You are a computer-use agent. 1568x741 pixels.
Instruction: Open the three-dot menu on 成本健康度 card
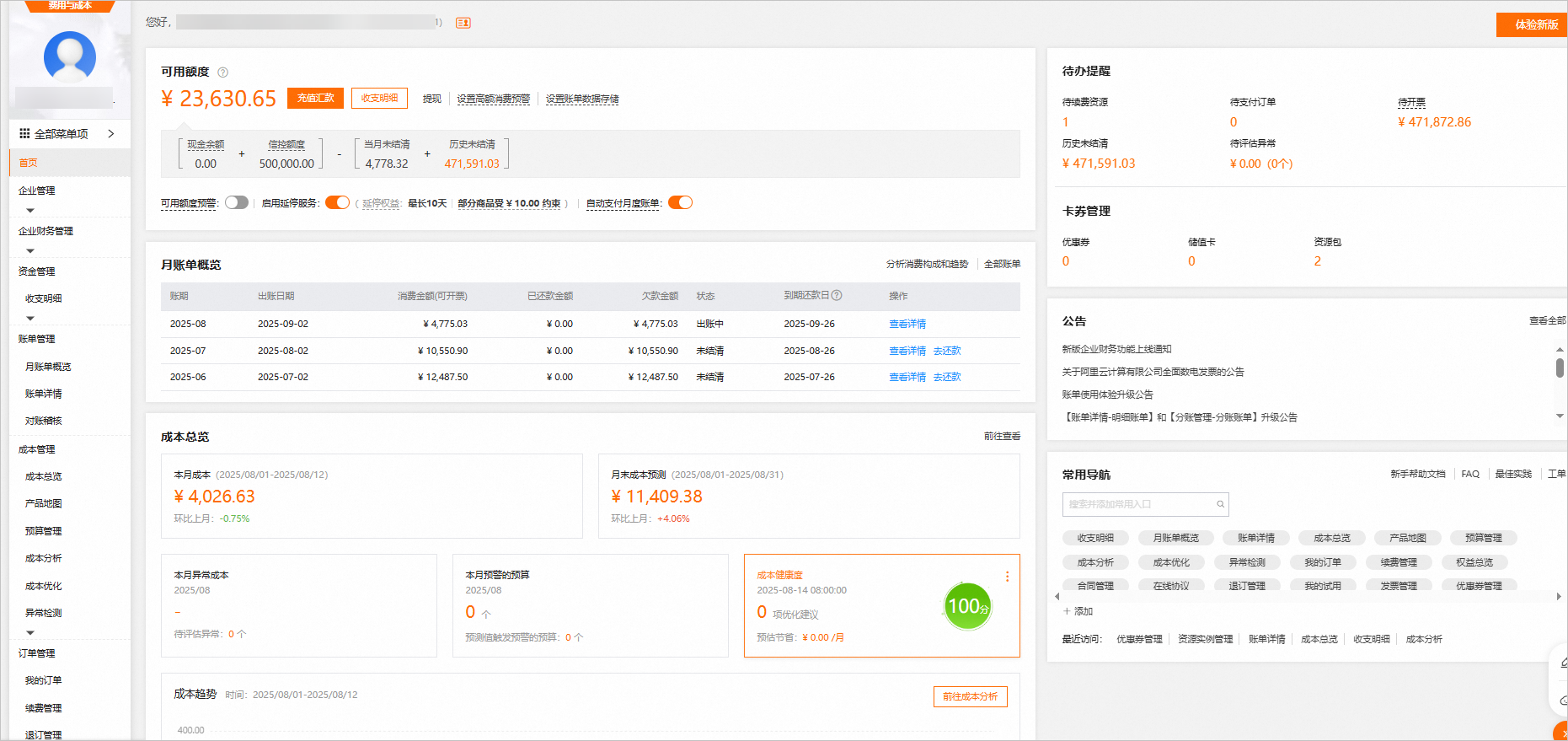pos(1007,577)
